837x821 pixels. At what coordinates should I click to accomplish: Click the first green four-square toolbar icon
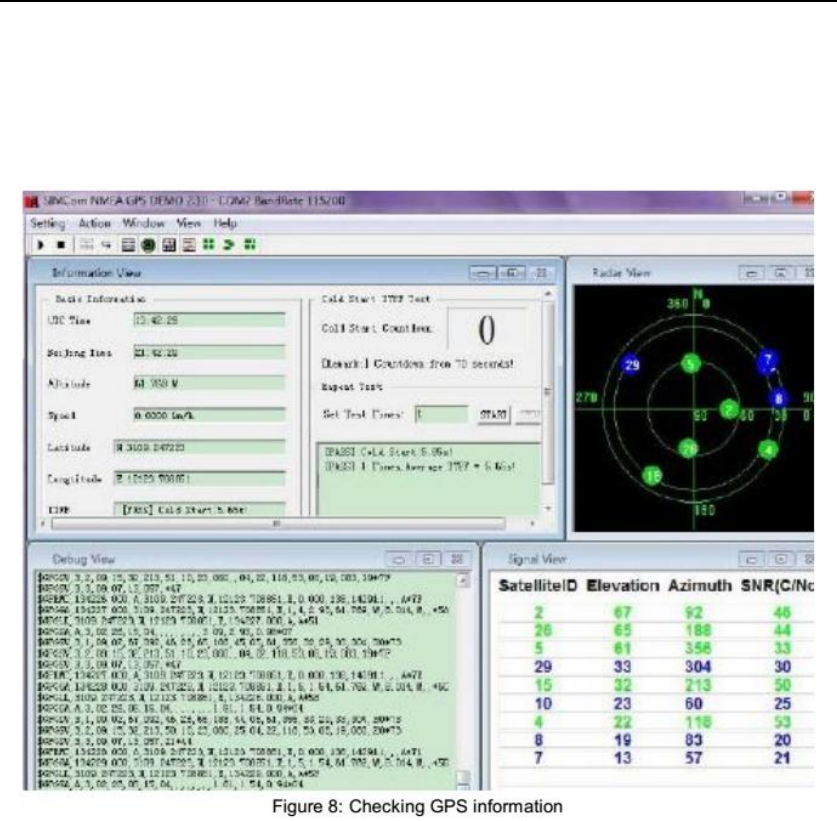click(209, 244)
